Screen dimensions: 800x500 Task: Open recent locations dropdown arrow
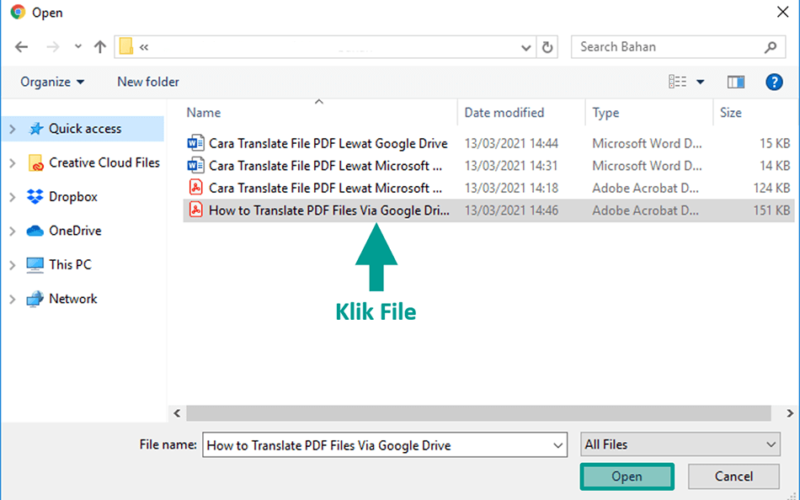click(78, 46)
